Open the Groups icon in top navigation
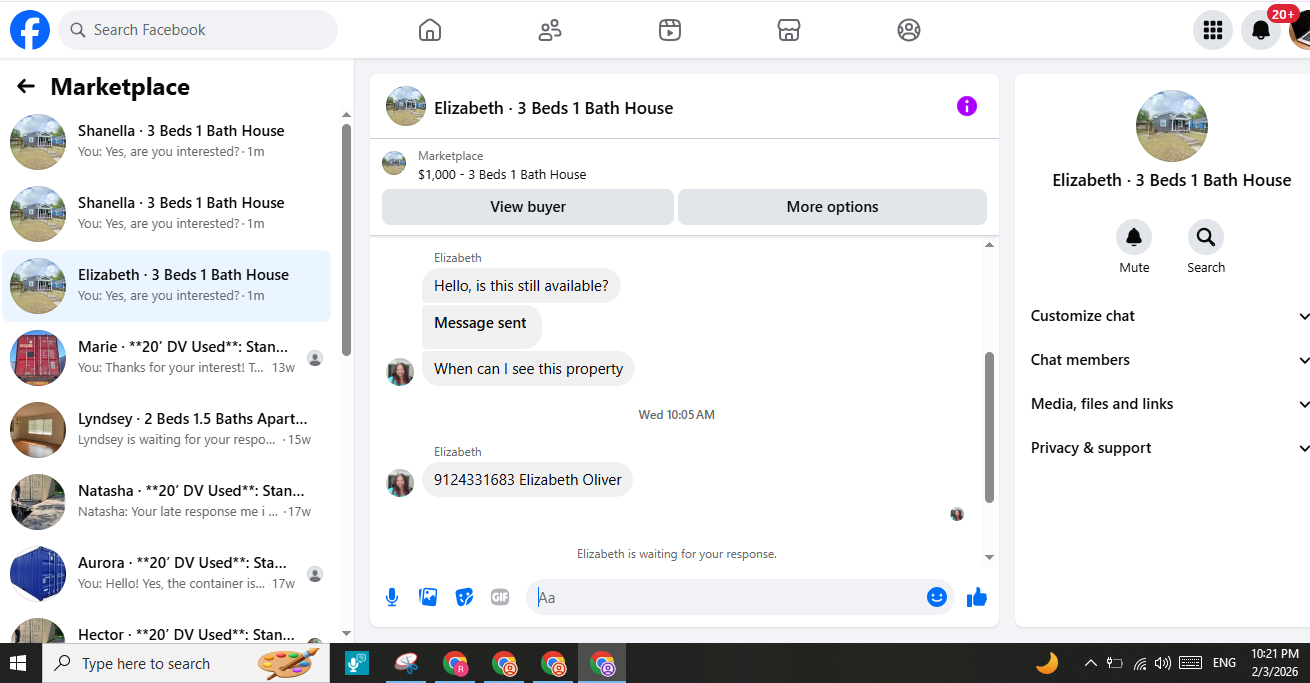The height and width of the screenshot is (683, 1310). point(909,30)
